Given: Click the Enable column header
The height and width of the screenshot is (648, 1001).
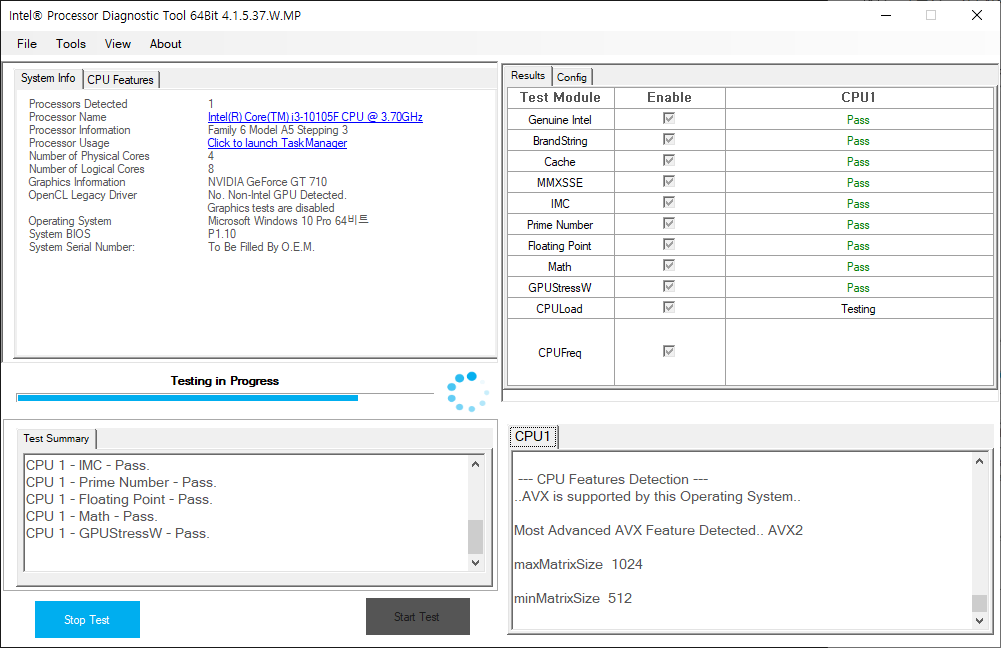Looking at the screenshot, I should [670, 98].
